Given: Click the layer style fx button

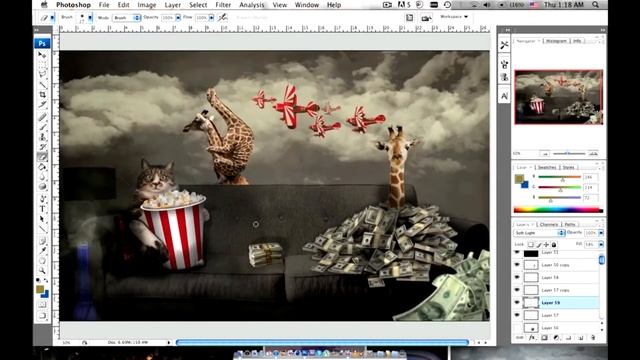Looking at the screenshot, I should tap(532, 338).
